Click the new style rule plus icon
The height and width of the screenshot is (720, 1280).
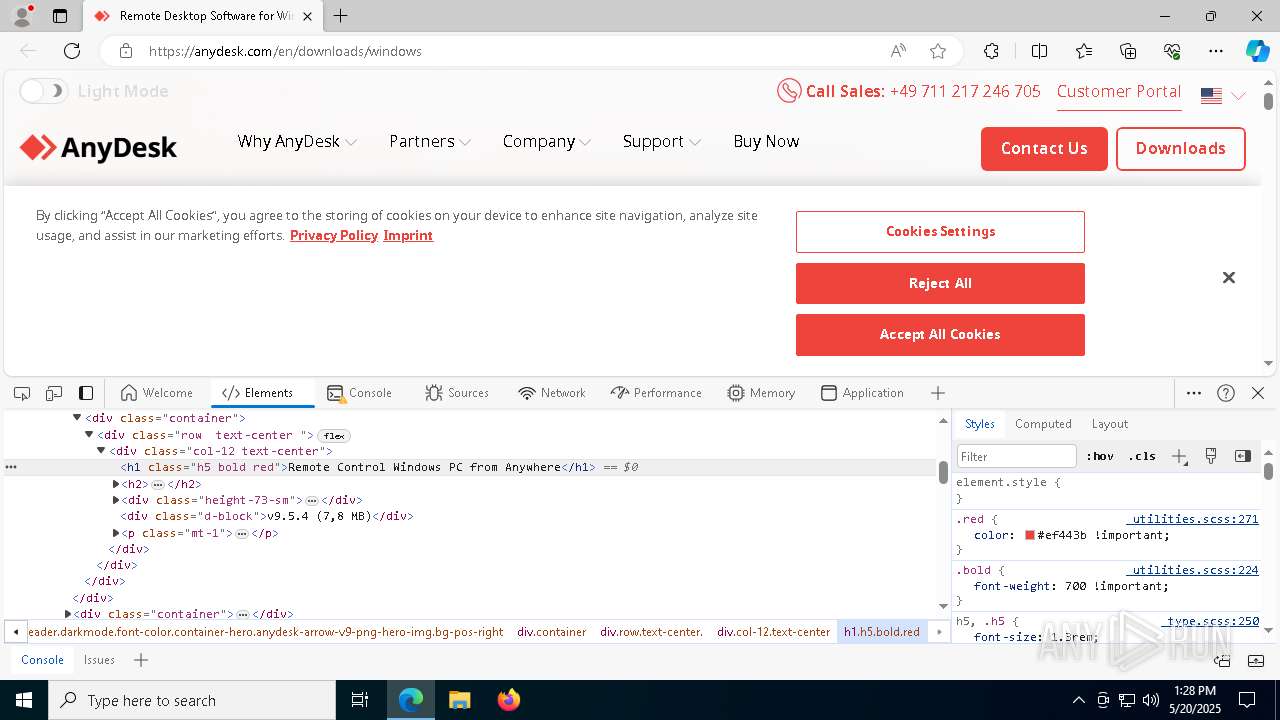1179,456
